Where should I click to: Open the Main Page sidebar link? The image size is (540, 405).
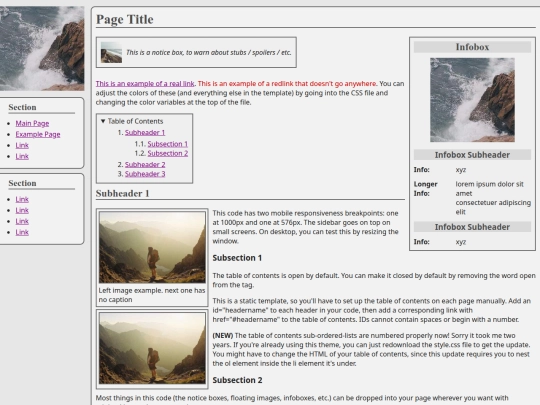coord(32,123)
